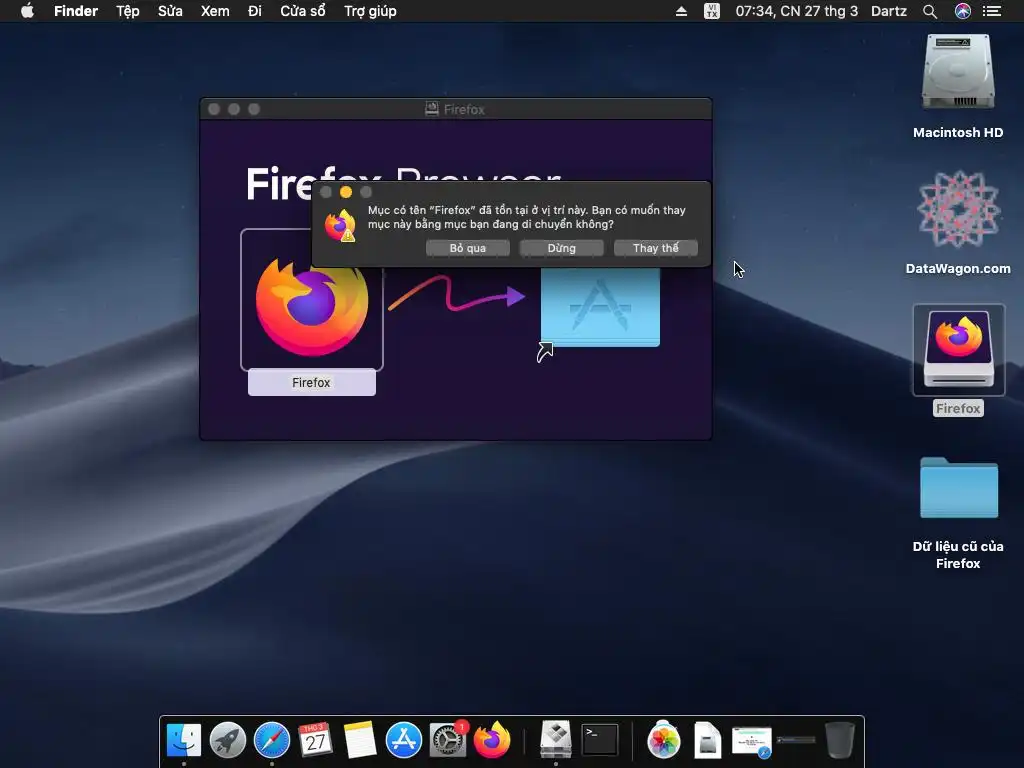Click the Firefox warning icon in dialog
Viewport: 1024px width, 768px height.
click(340, 225)
